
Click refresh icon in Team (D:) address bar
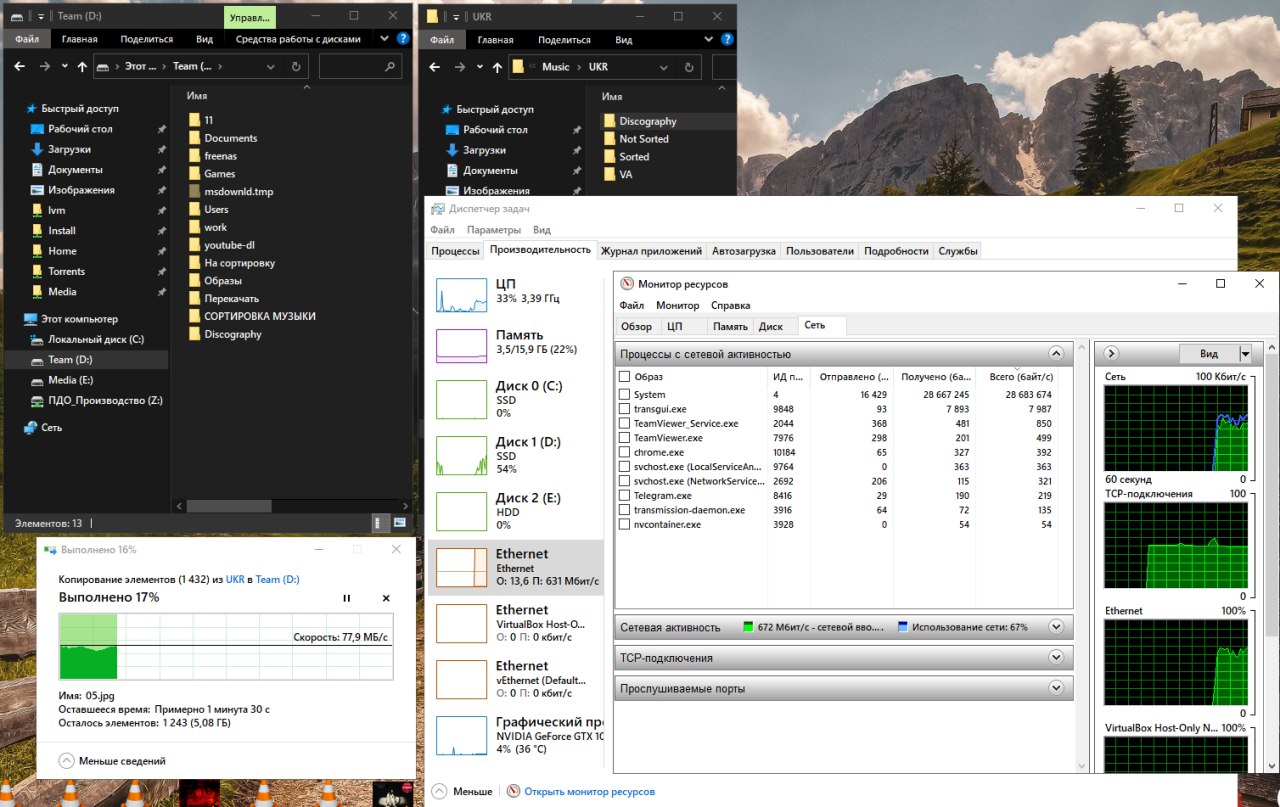(x=296, y=67)
